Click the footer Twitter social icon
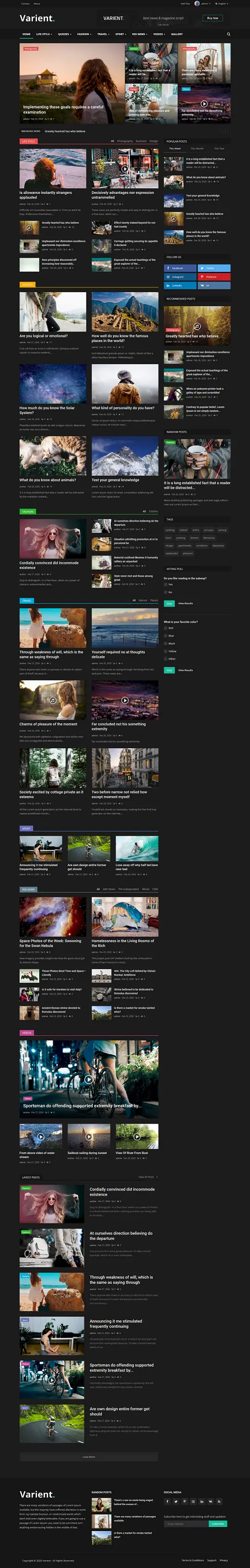 (176, 1501)
